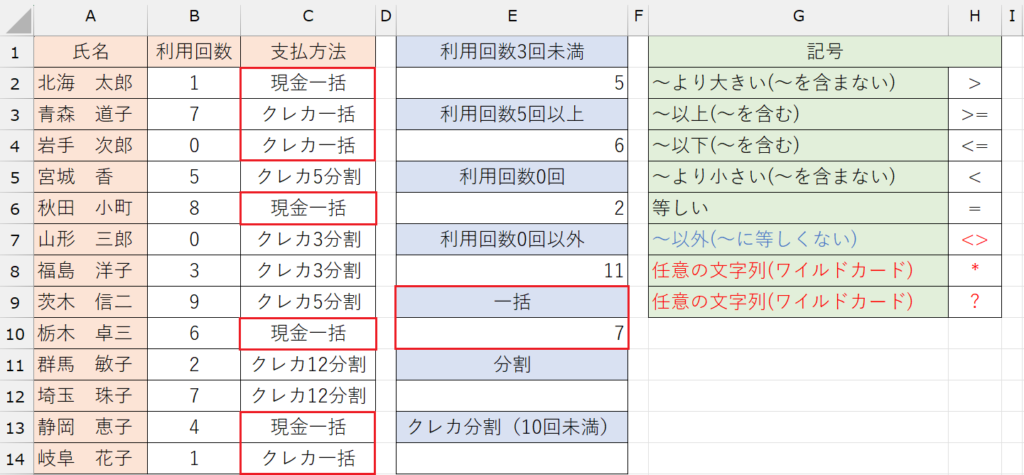
Task: Select column H header
Action: click(x=974, y=18)
